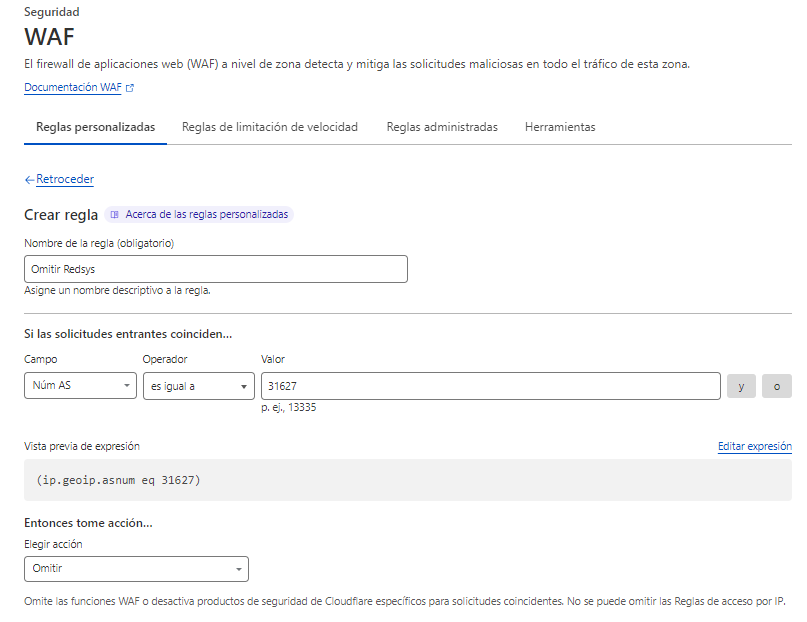807x622 pixels.
Task: Expand the Elegir acción dropdown showing Omitir
Action: 136,568
